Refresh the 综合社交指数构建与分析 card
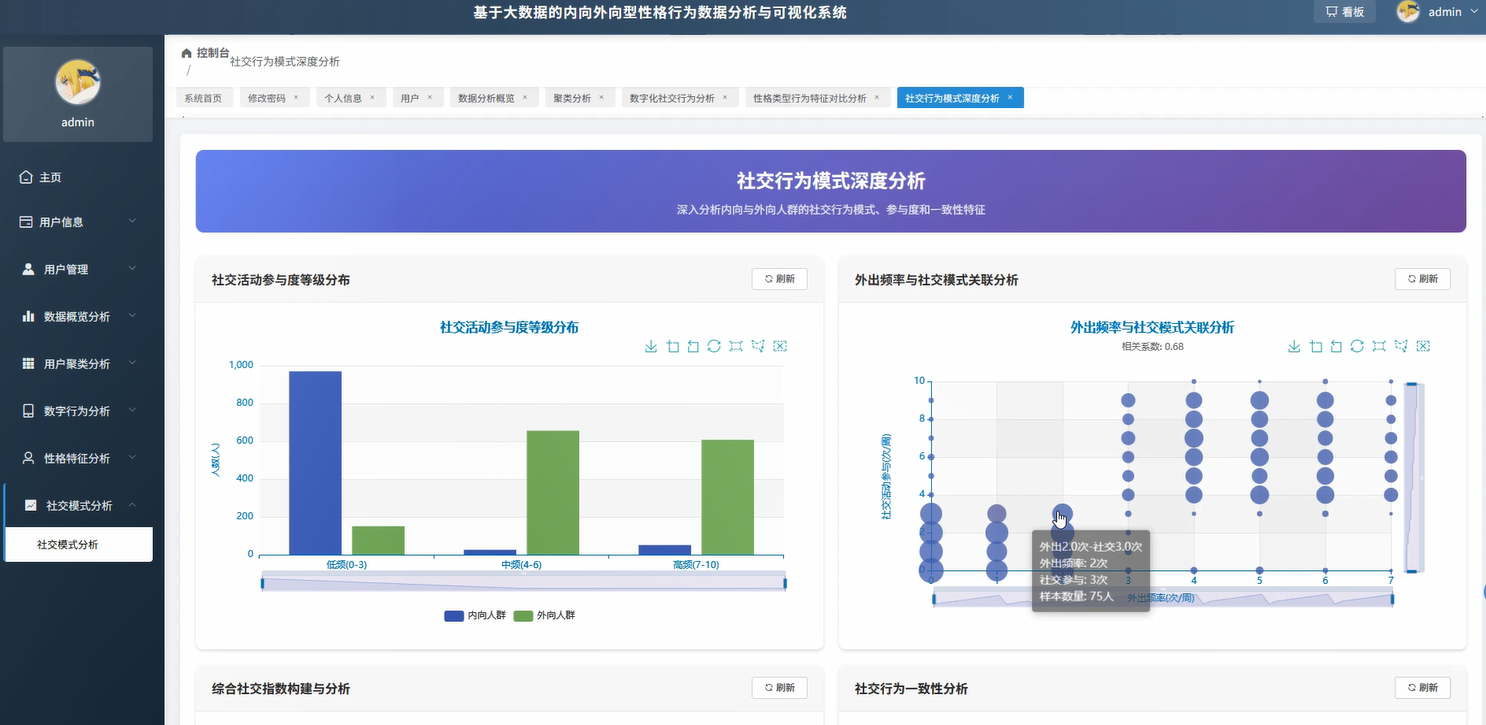1486x725 pixels. tap(779, 688)
